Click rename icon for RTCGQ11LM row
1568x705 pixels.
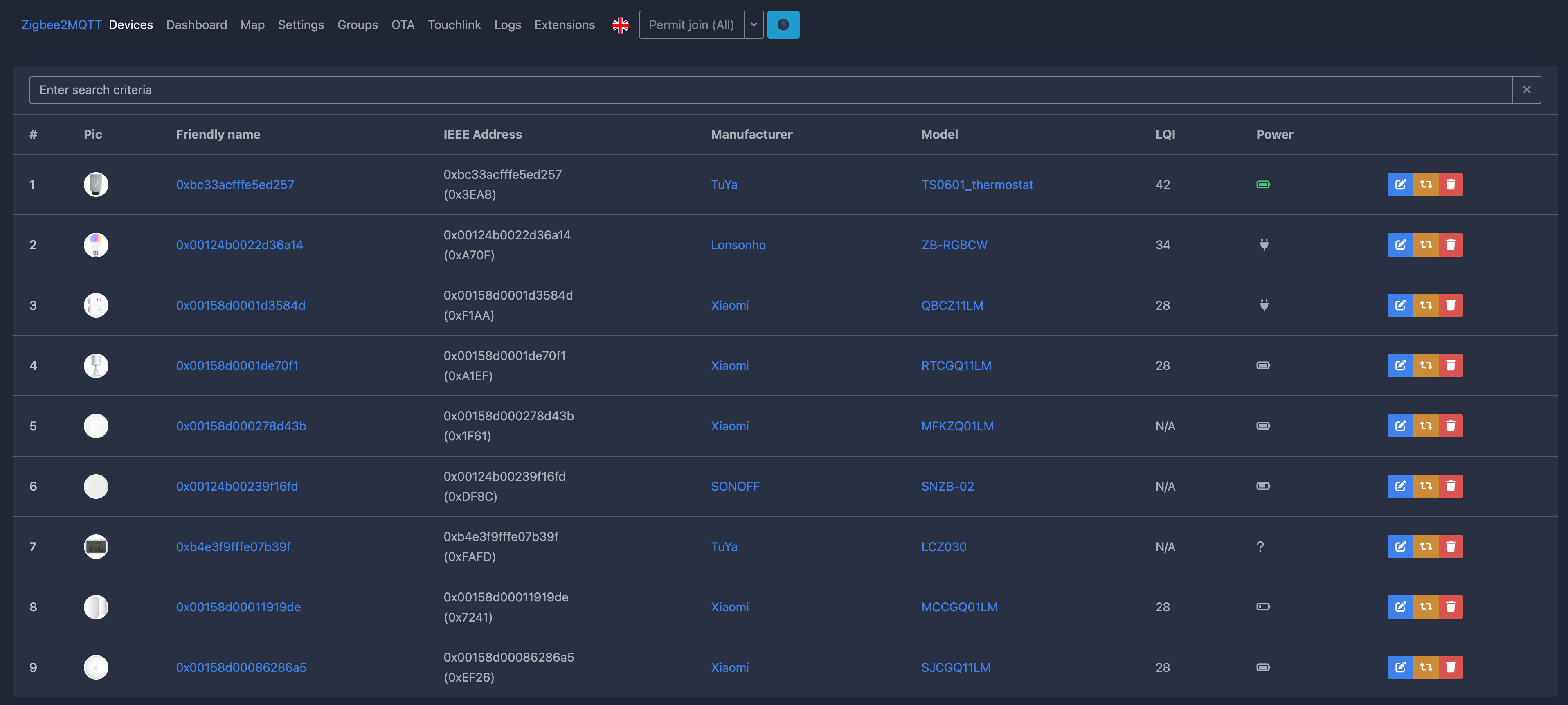tap(1400, 365)
